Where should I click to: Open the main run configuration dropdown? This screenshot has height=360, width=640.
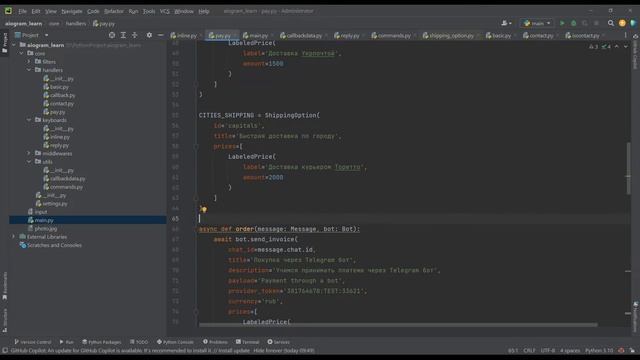pyautogui.click(x=537, y=23)
